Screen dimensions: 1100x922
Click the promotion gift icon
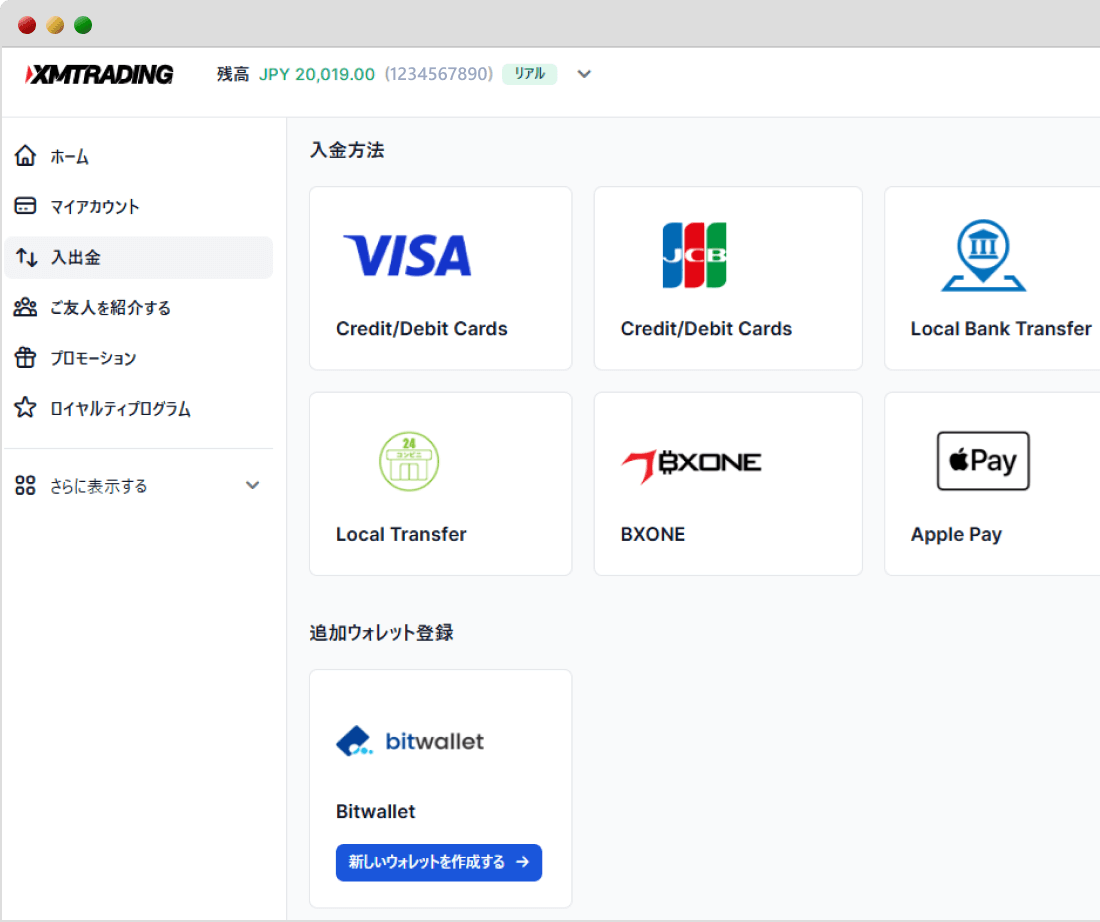25,357
